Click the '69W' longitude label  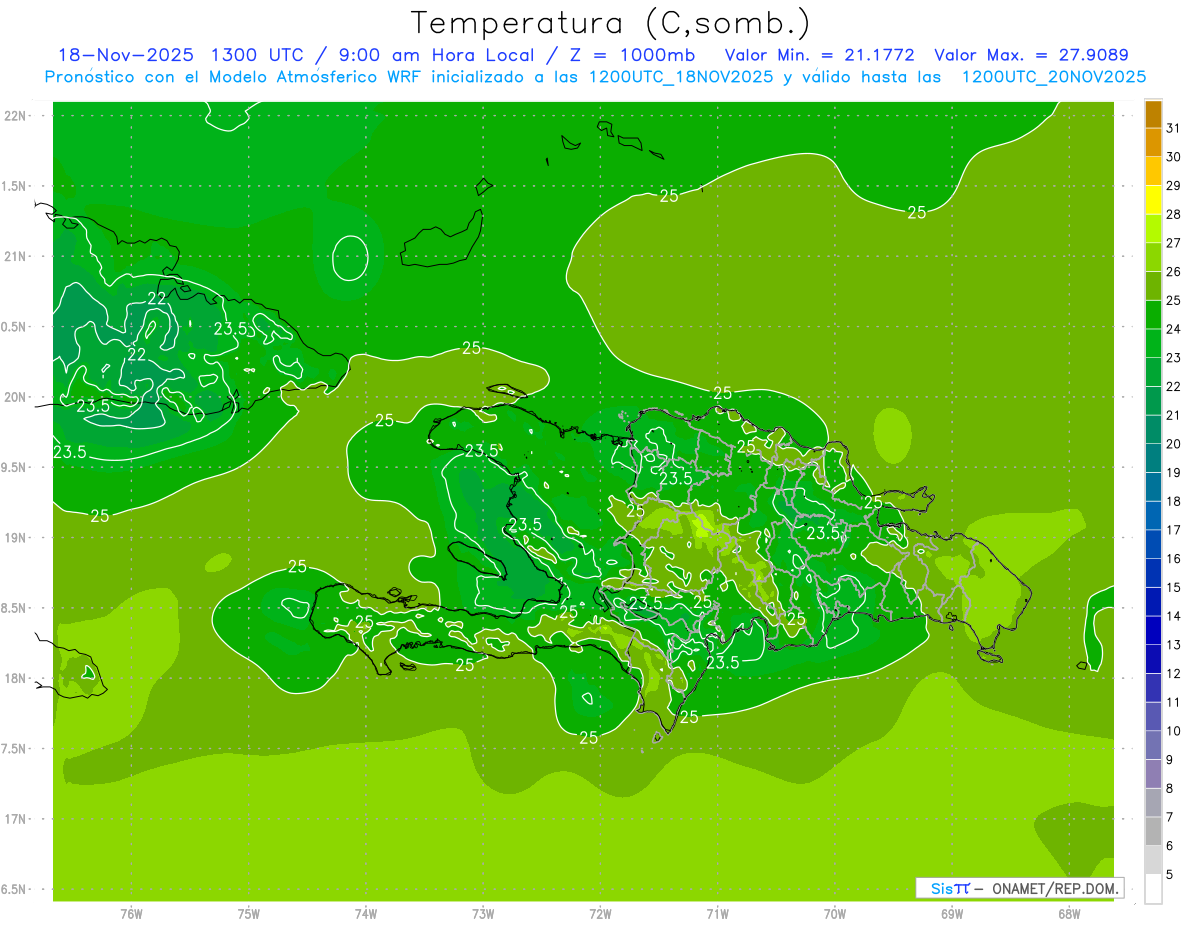pos(951,914)
